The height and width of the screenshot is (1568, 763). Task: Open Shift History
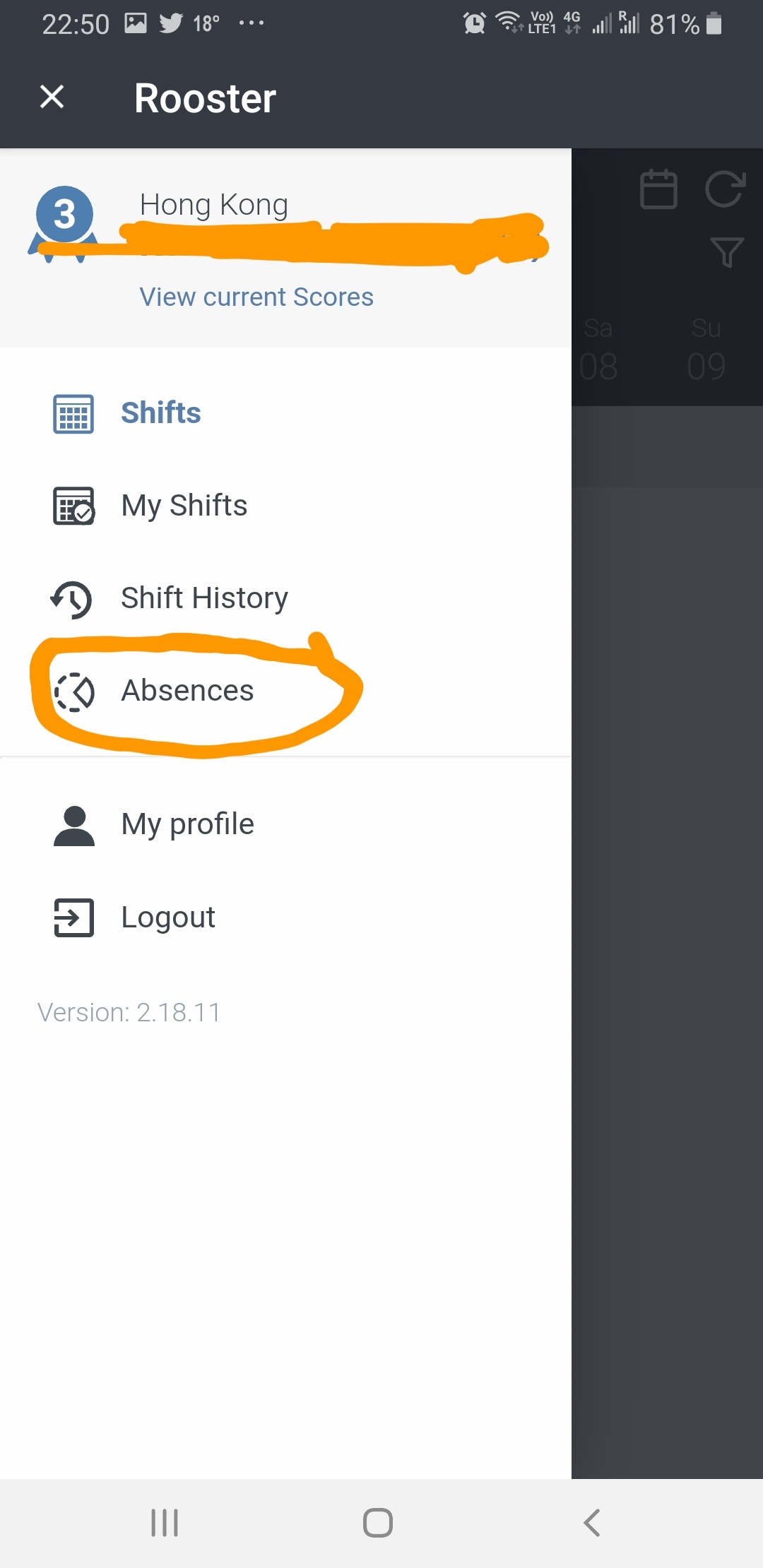285,598
